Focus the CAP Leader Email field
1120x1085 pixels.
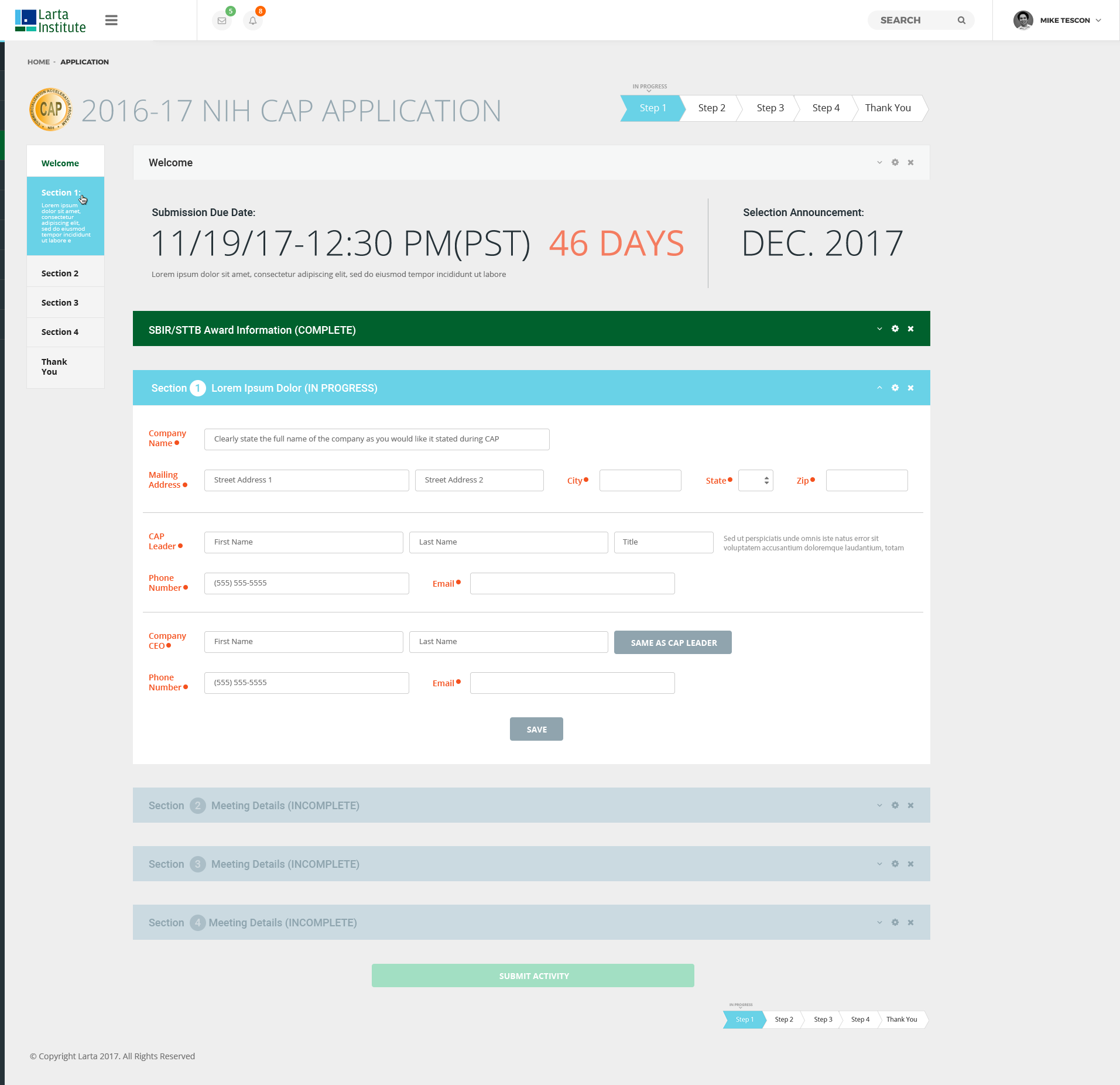coord(572,583)
